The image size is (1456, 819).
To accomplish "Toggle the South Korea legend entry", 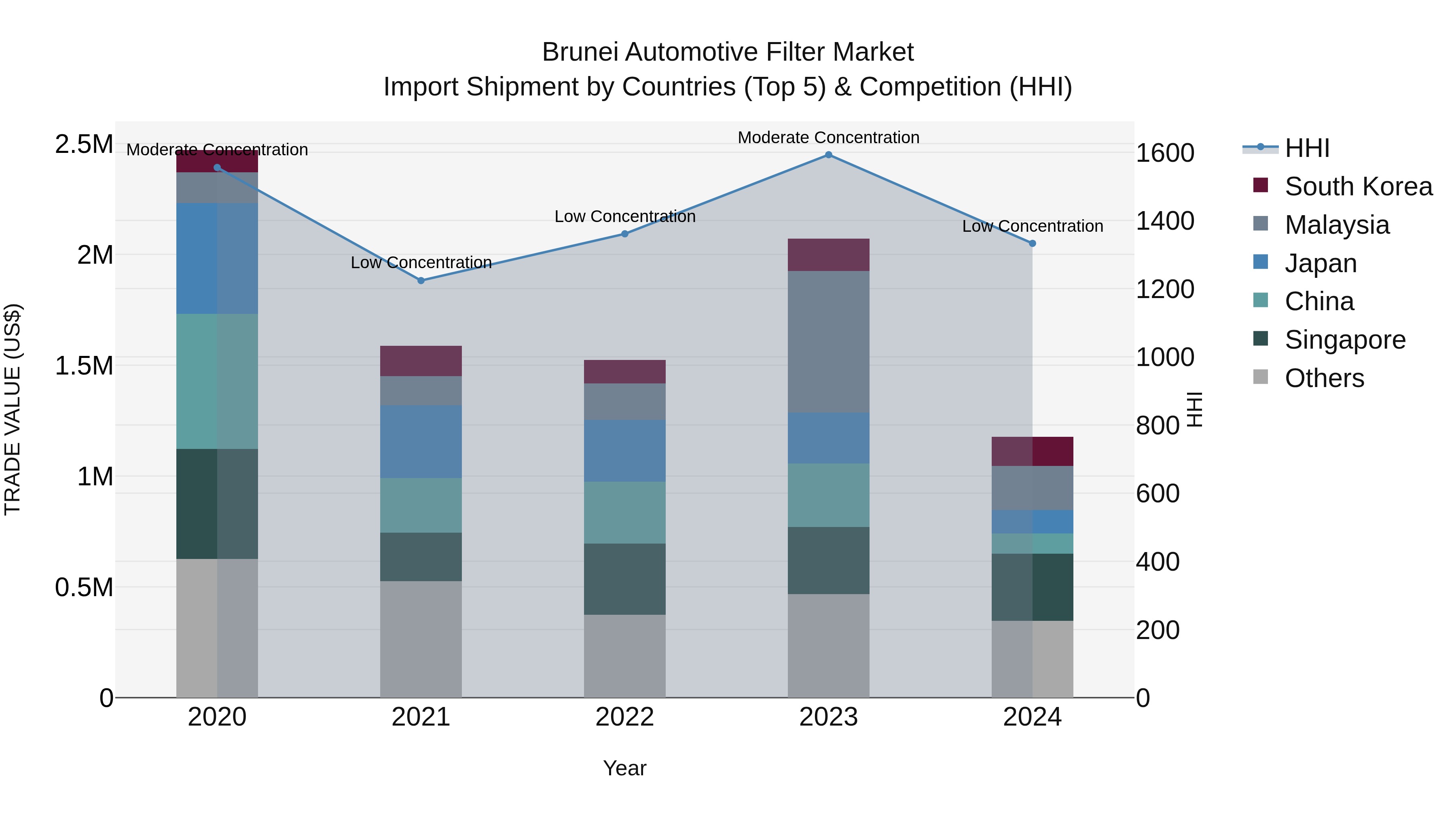I will pyautogui.click(x=1342, y=186).
